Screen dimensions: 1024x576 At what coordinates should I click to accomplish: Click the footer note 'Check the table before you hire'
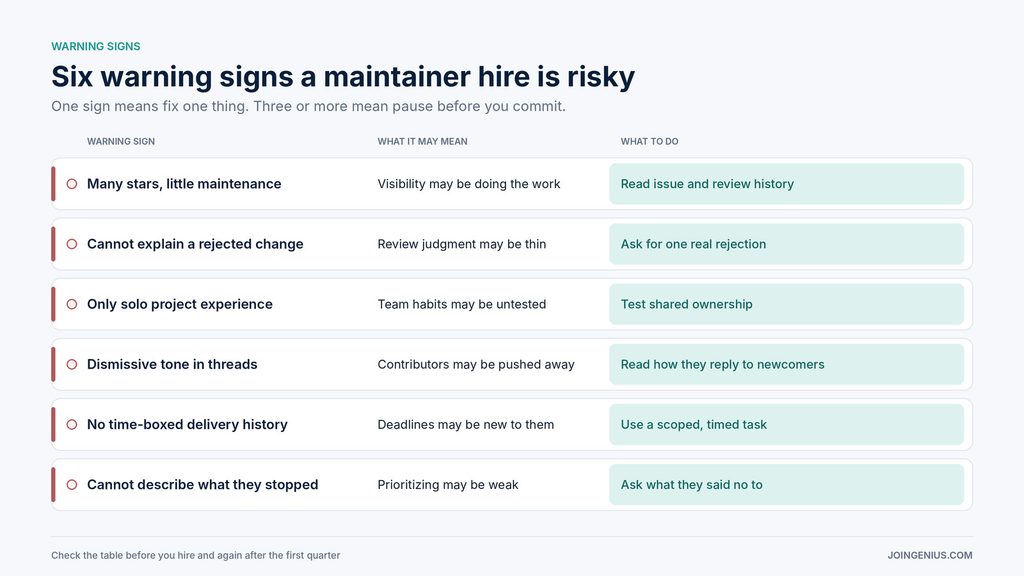click(196, 555)
